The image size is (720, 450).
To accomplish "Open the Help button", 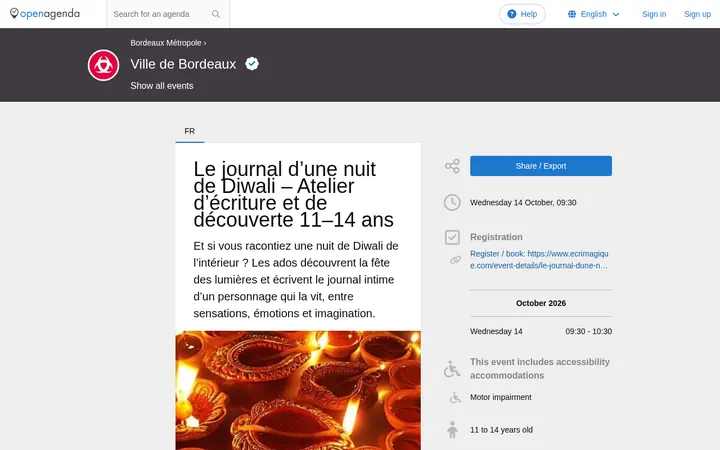I will coord(522,14).
